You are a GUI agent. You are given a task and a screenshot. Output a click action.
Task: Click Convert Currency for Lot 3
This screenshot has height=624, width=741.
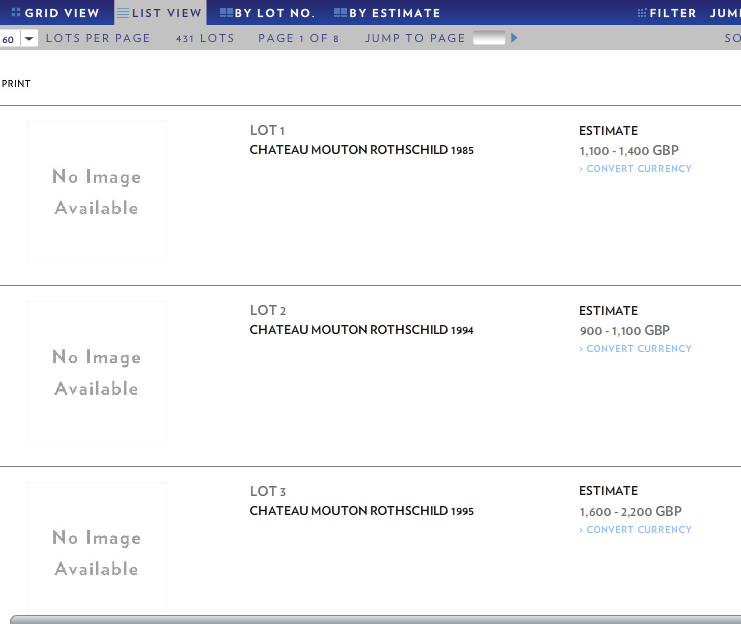pos(637,530)
